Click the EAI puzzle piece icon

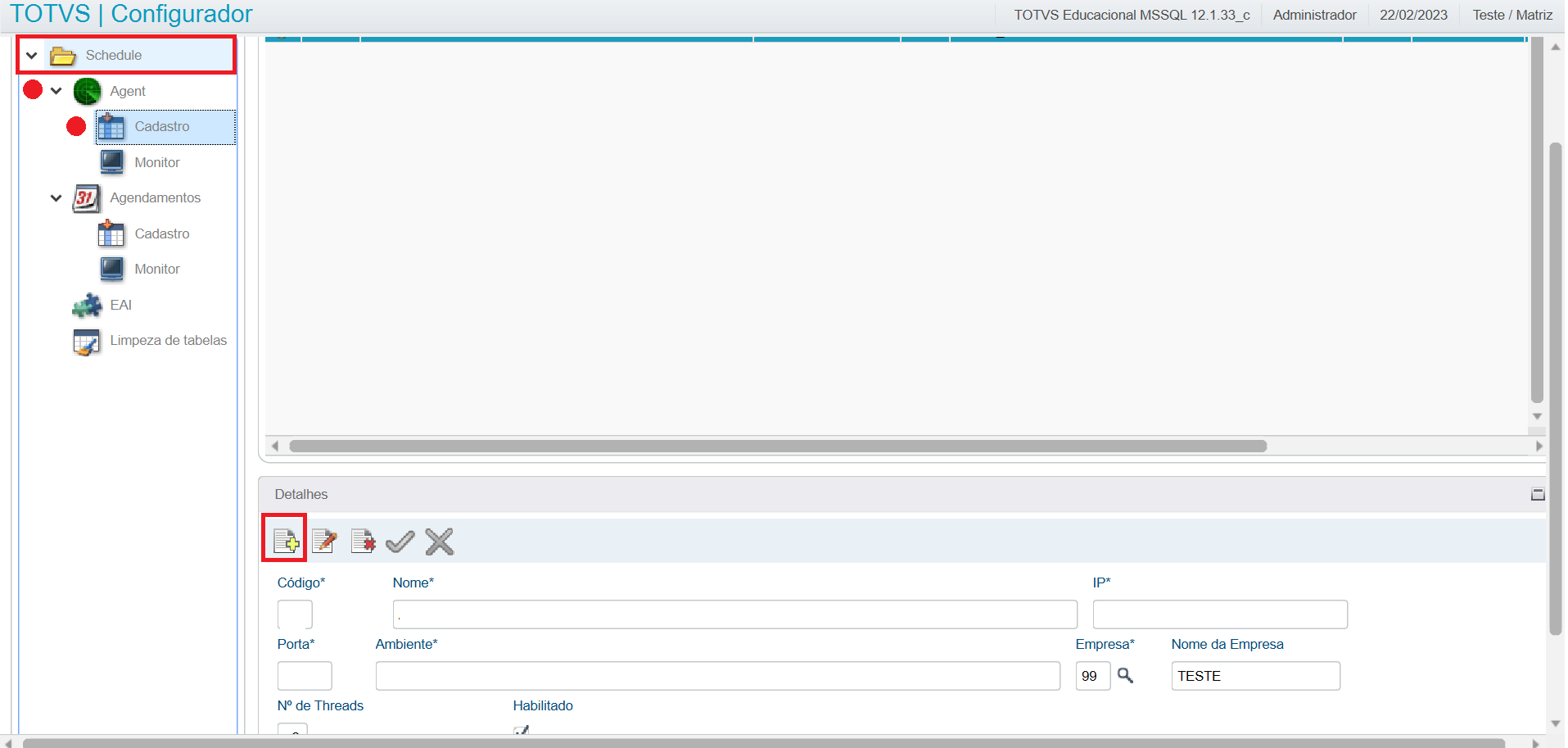pyautogui.click(x=87, y=306)
